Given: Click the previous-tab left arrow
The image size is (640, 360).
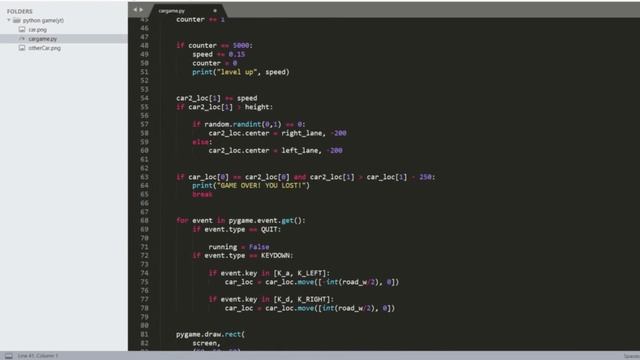Looking at the screenshot, I should (x=135, y=10).
